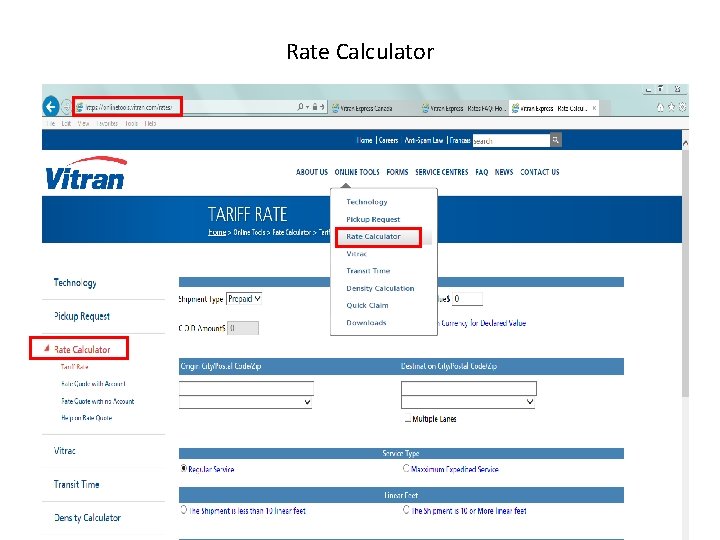Screen dimensions: 720x540
Task: Switch to the Vitran Express Rates FAQ tab
Action: 464,108
